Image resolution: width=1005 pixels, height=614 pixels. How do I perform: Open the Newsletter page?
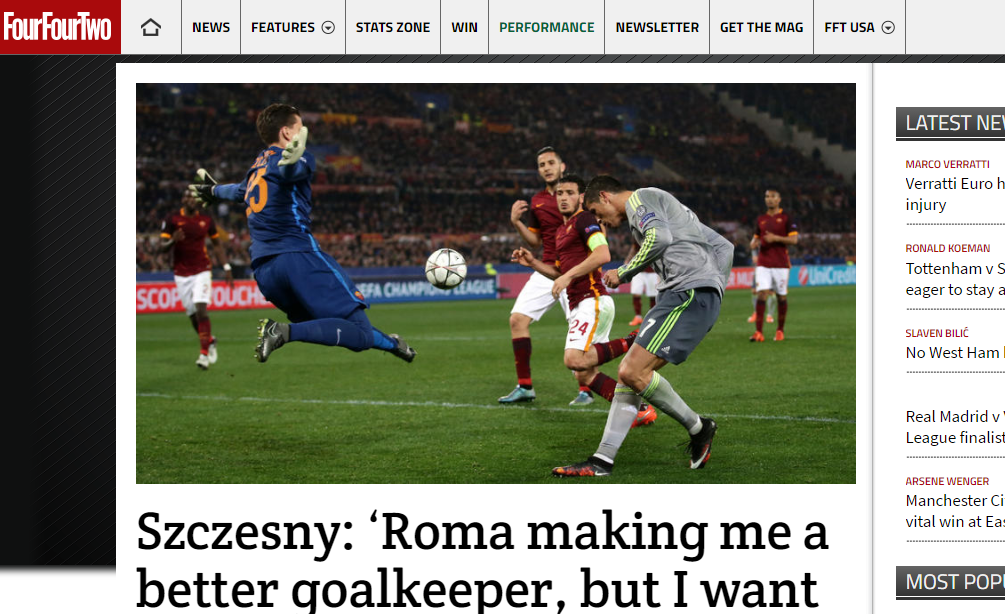[x=657, y=28]
